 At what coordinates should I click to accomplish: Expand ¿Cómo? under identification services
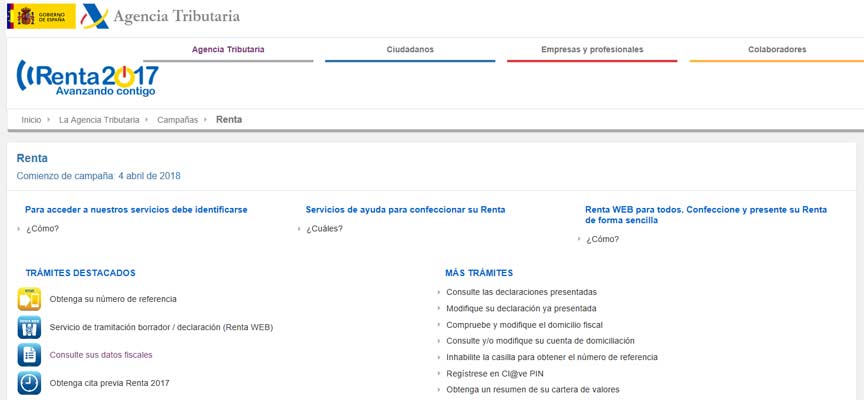click(42, 229)
